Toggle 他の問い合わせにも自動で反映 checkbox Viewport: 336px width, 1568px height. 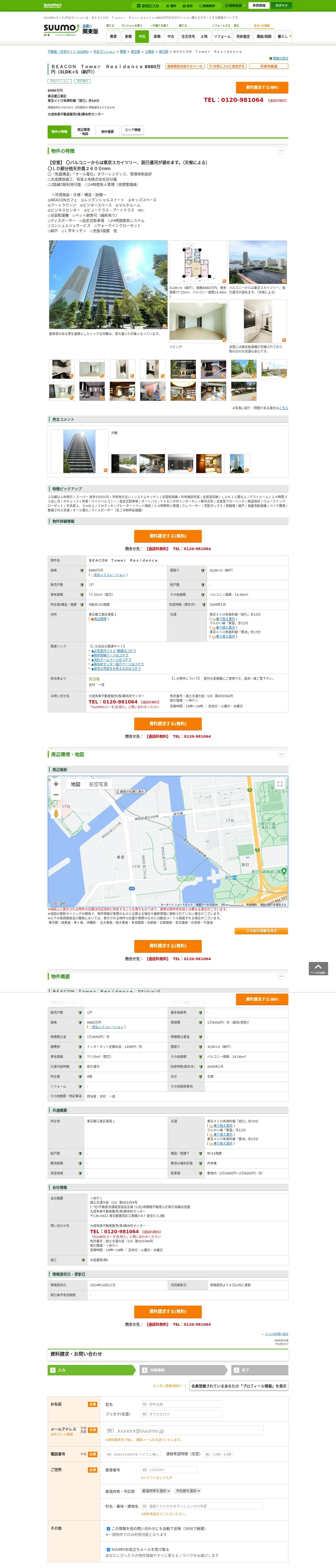coord(109,1529)
